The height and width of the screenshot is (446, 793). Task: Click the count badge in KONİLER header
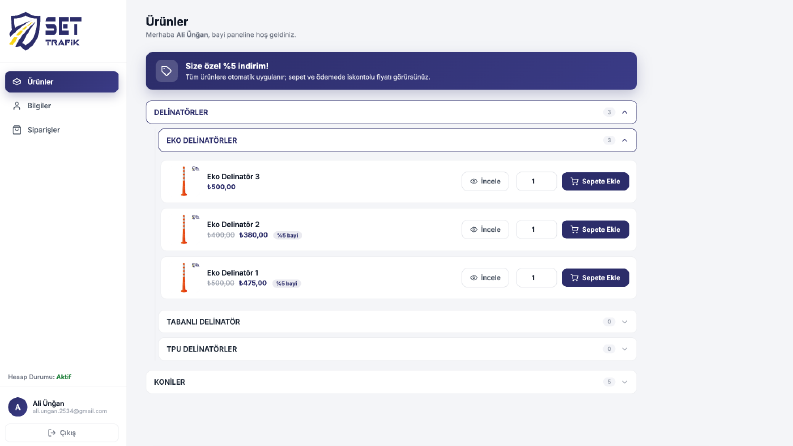click(x=609, y=382)
